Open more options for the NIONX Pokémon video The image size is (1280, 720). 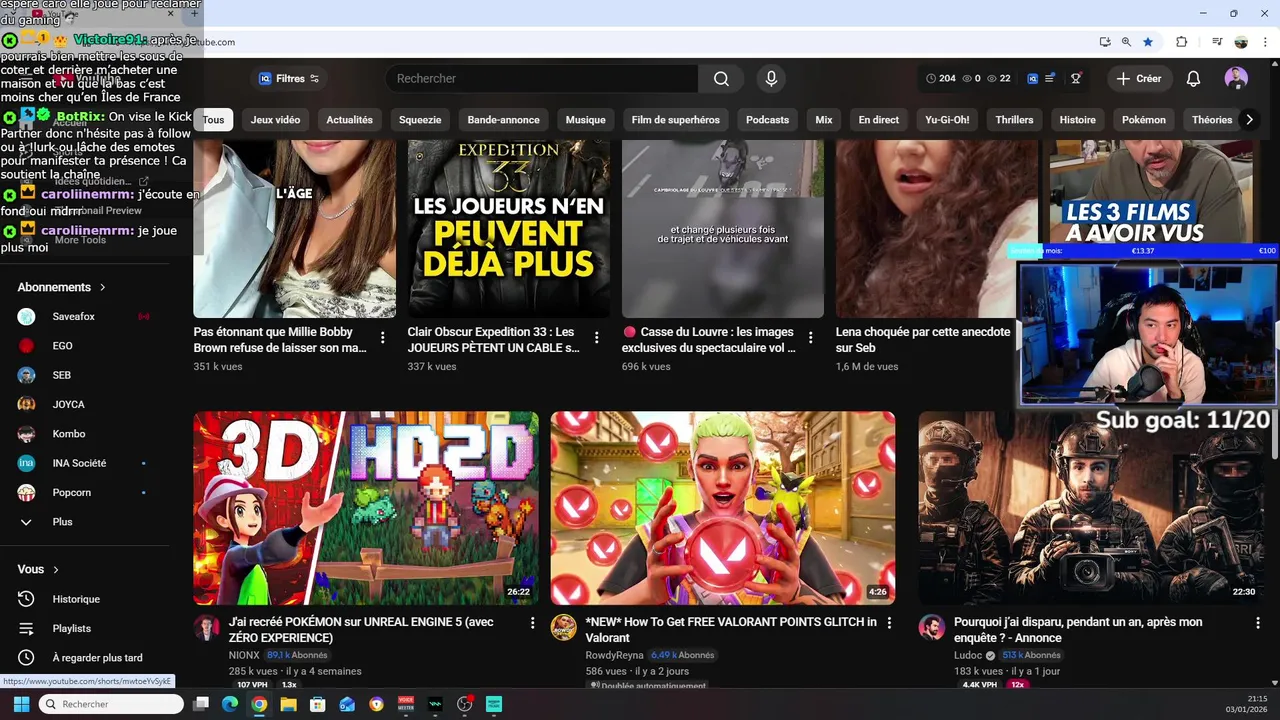(532, 623)
